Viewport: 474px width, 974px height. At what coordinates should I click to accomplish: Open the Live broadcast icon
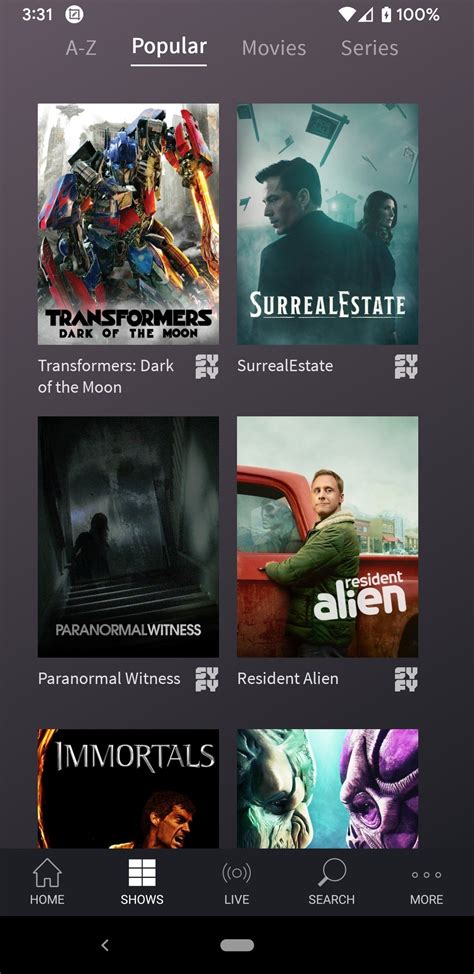pyautogui.click(x=237, y=873)
